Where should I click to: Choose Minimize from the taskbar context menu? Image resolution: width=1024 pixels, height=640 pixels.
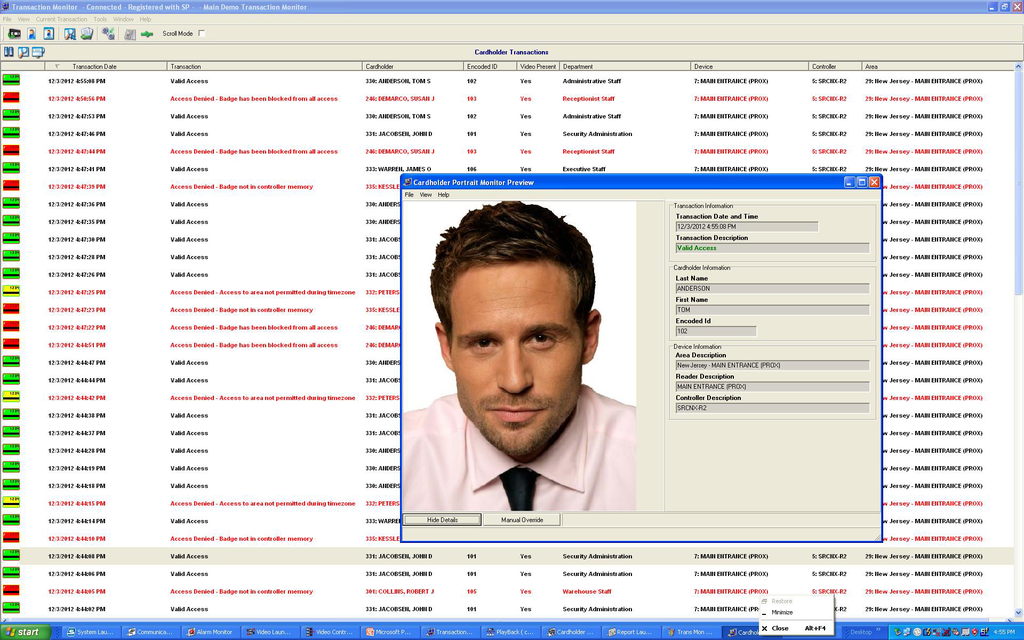[782, 612]
